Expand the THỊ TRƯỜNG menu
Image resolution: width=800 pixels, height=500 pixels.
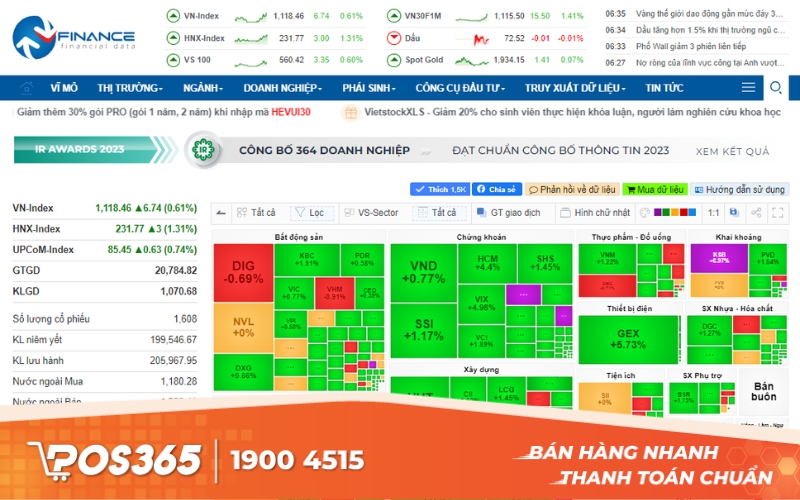tap(130, 88)
